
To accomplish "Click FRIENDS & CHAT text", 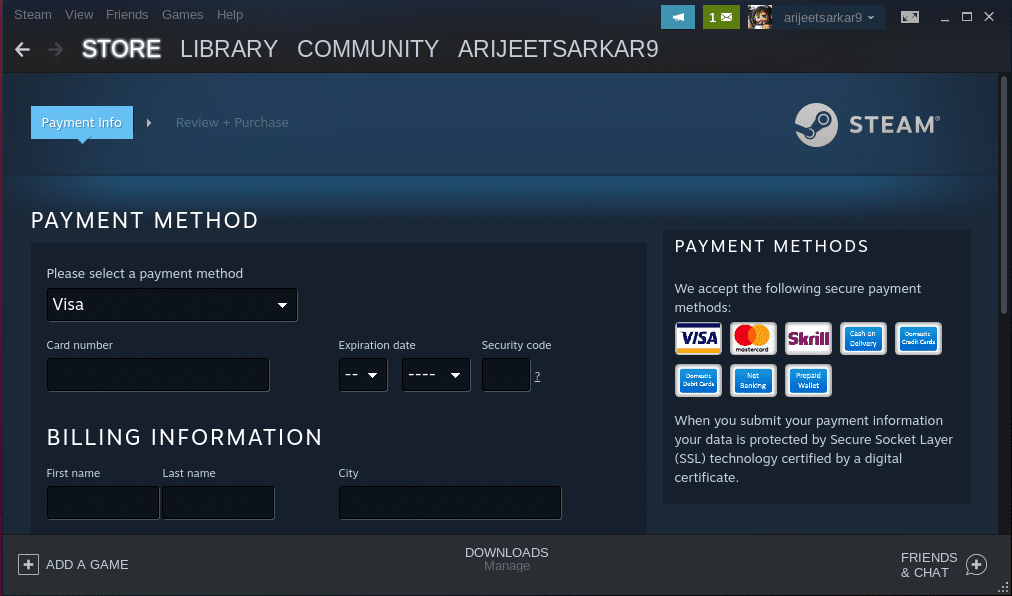I will point(929,565).
